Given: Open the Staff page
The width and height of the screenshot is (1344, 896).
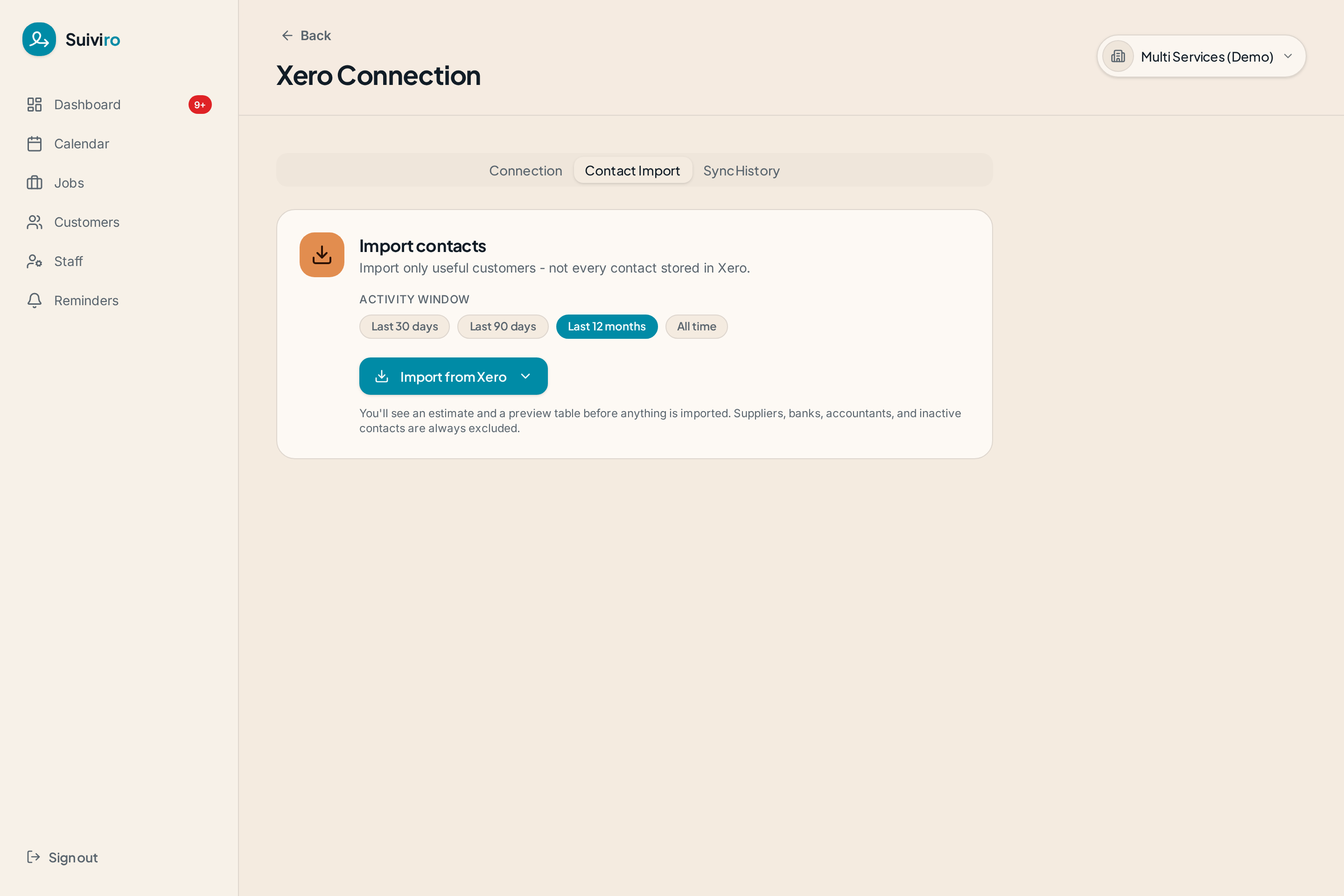Looking at the screenshot, I should click(x=119, y=261).
